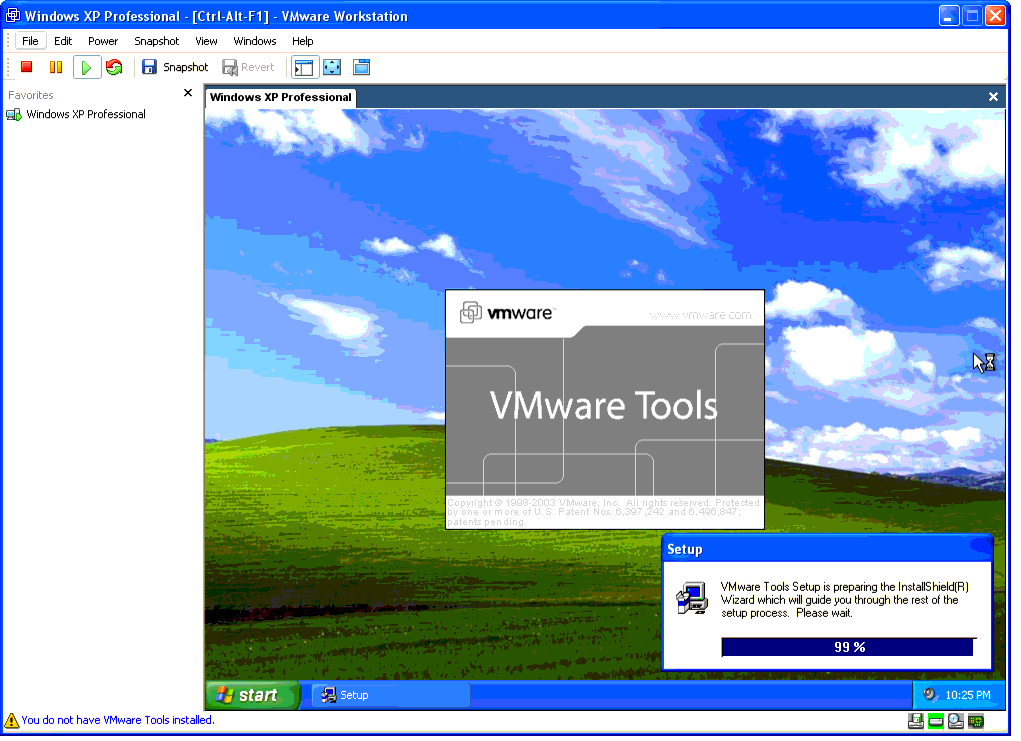Viewport: 1021px width, 741px height.
Task: Select Windows XP Professional in Favorites
Action: 85,114
